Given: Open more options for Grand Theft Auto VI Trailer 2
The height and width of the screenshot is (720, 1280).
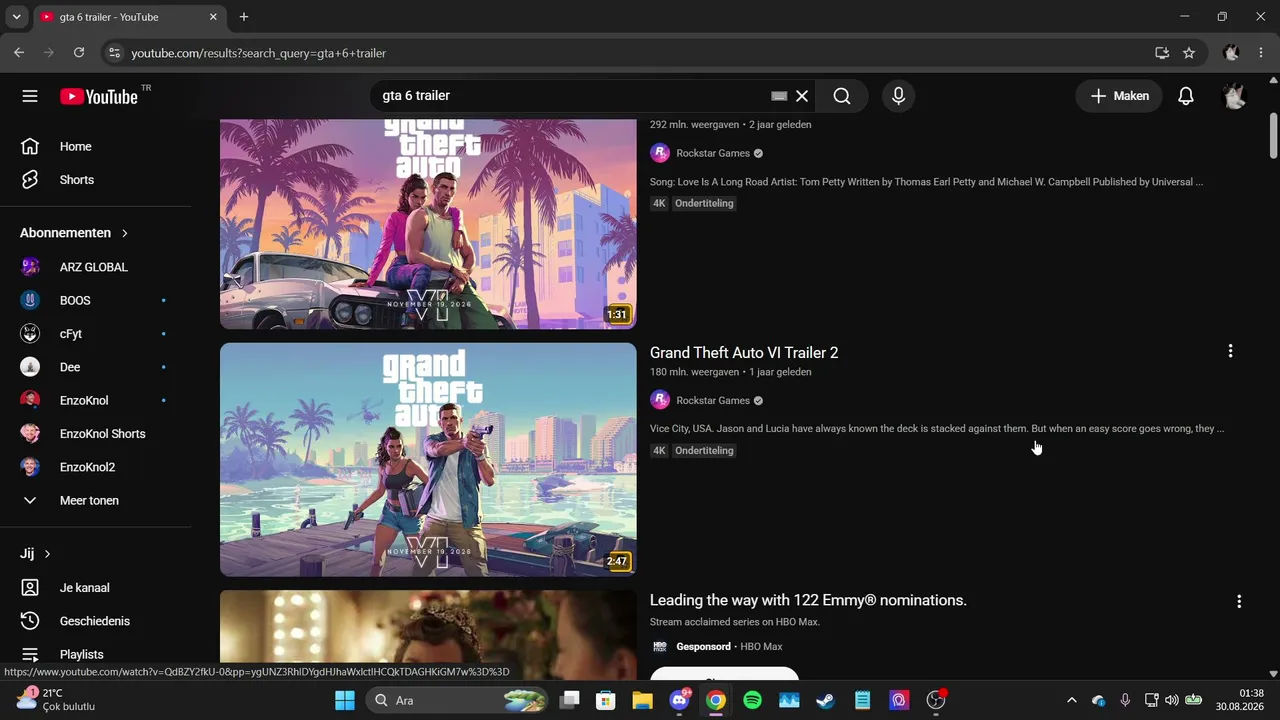Looking at the screenshot, I should [1230, 351].
